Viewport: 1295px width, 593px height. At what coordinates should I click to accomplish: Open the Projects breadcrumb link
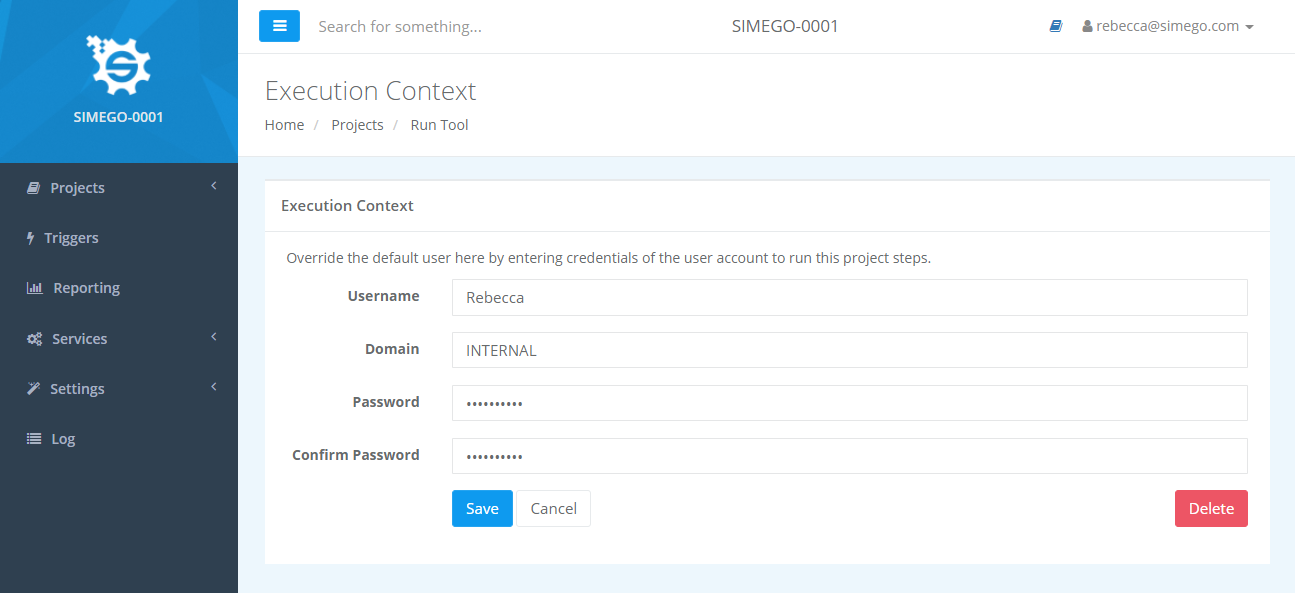(357, 125)
